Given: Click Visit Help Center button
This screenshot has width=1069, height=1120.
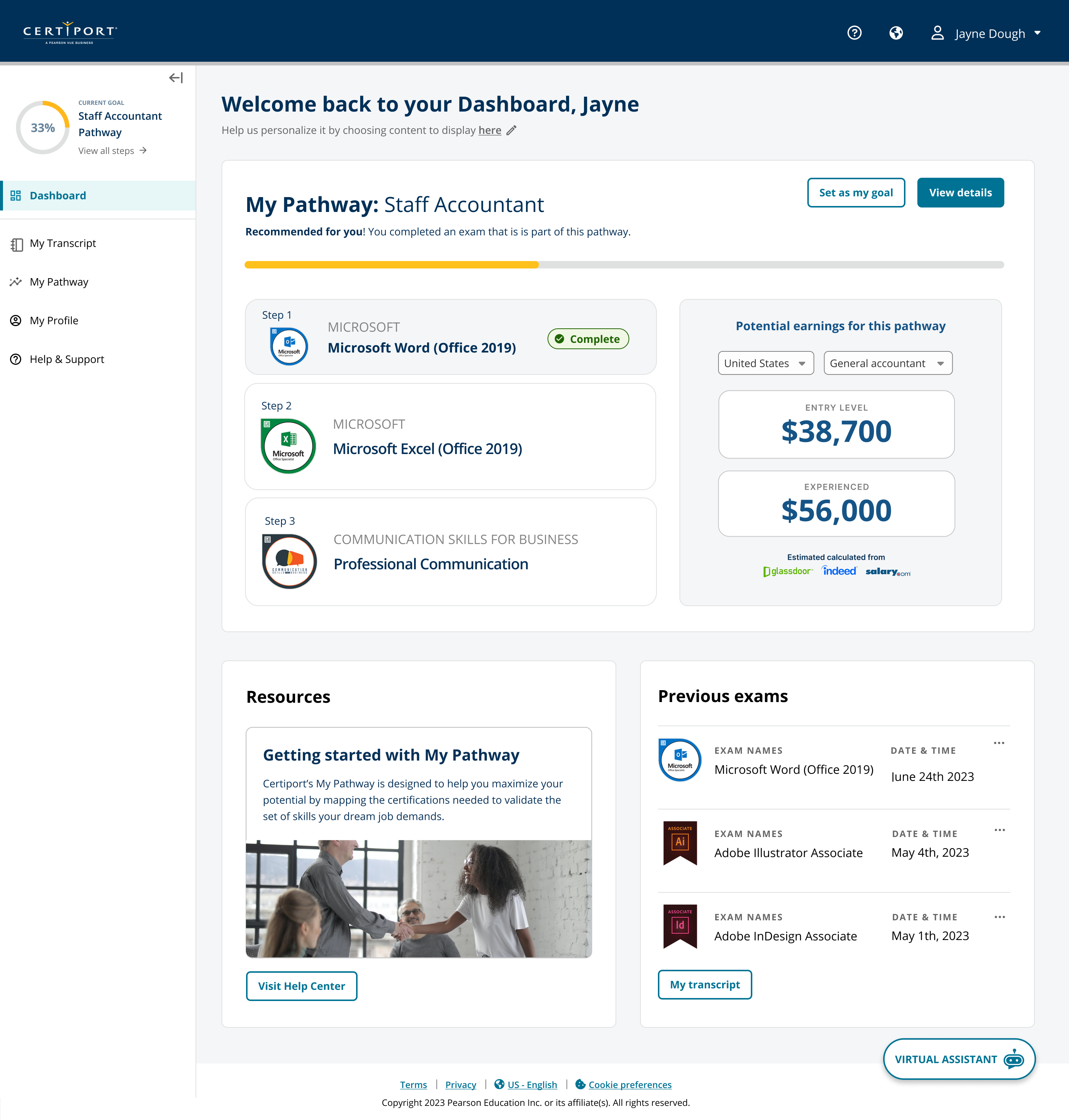Looking at the screenshot, I should point(301,986).
